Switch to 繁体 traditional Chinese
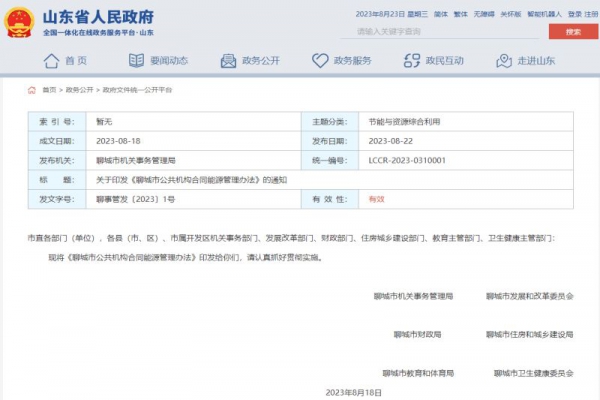 (461, 14)
